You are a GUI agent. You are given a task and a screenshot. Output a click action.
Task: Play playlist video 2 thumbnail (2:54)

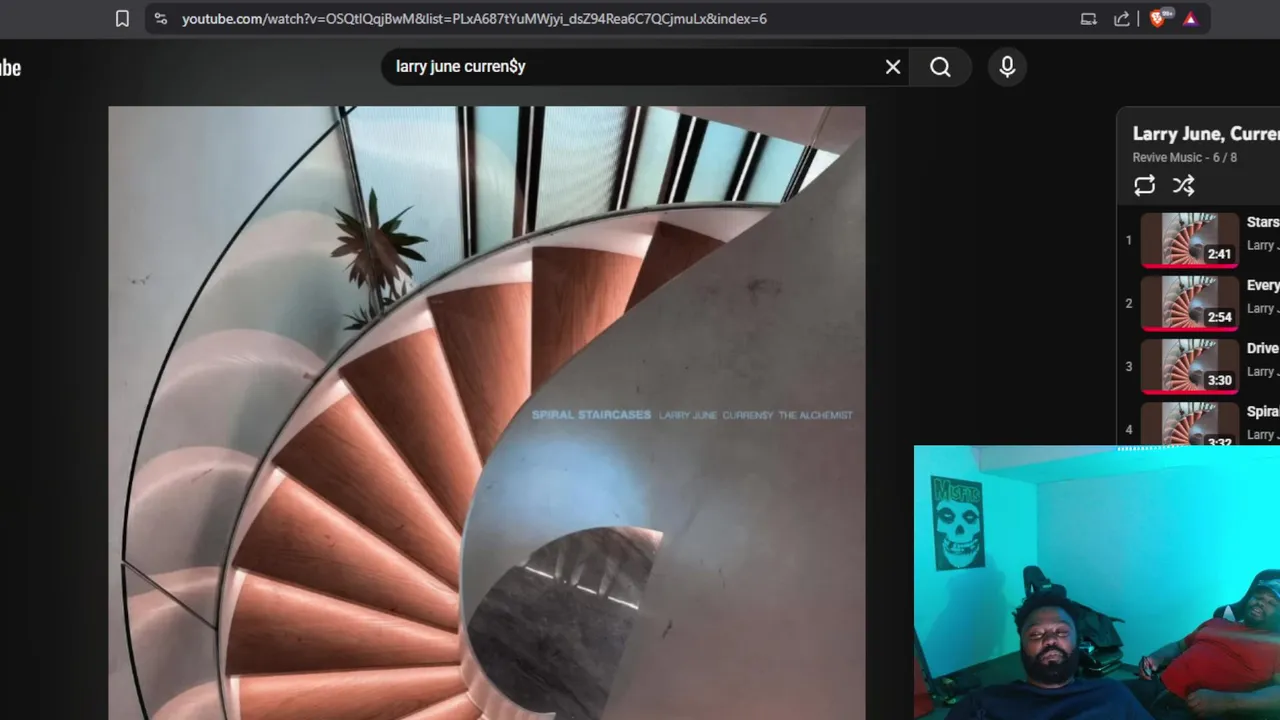point(1190,303)
